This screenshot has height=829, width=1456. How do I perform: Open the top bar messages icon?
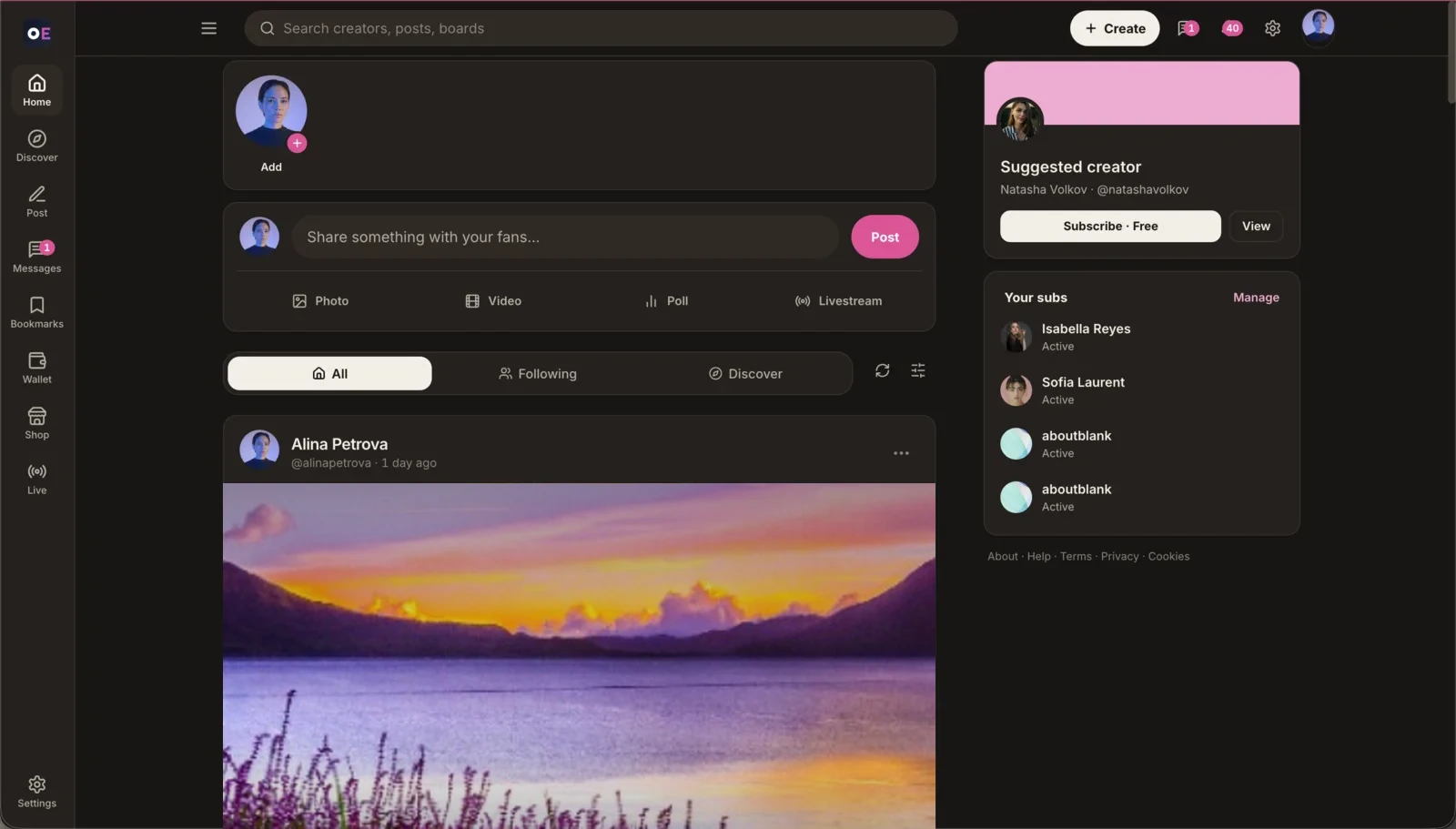[1187, 28]
